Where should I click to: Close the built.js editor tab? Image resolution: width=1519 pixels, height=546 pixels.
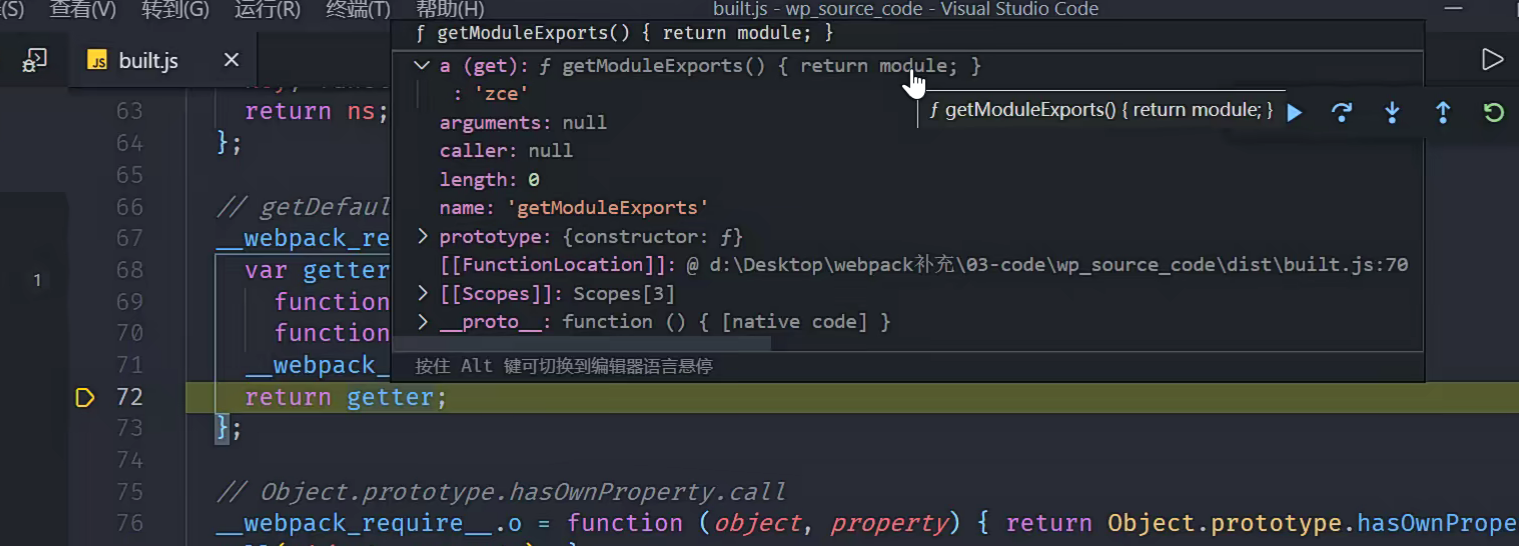tap(231, 60)
